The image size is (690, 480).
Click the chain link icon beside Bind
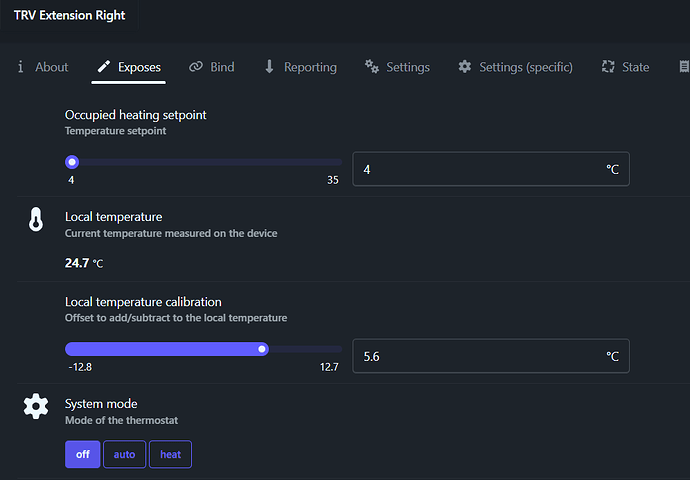[196, 67]
